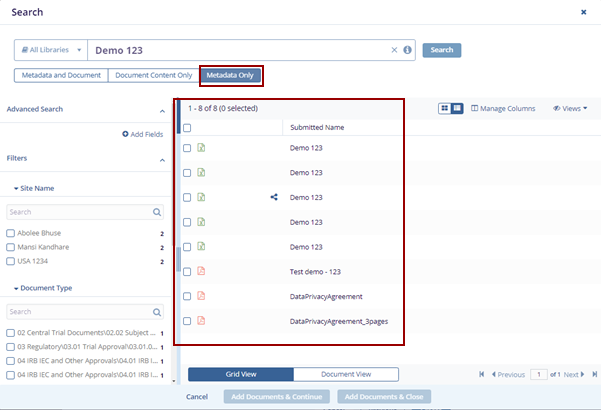Click the Document Type search magnifier icon
The image size is (601, 410).
point(157,312)
